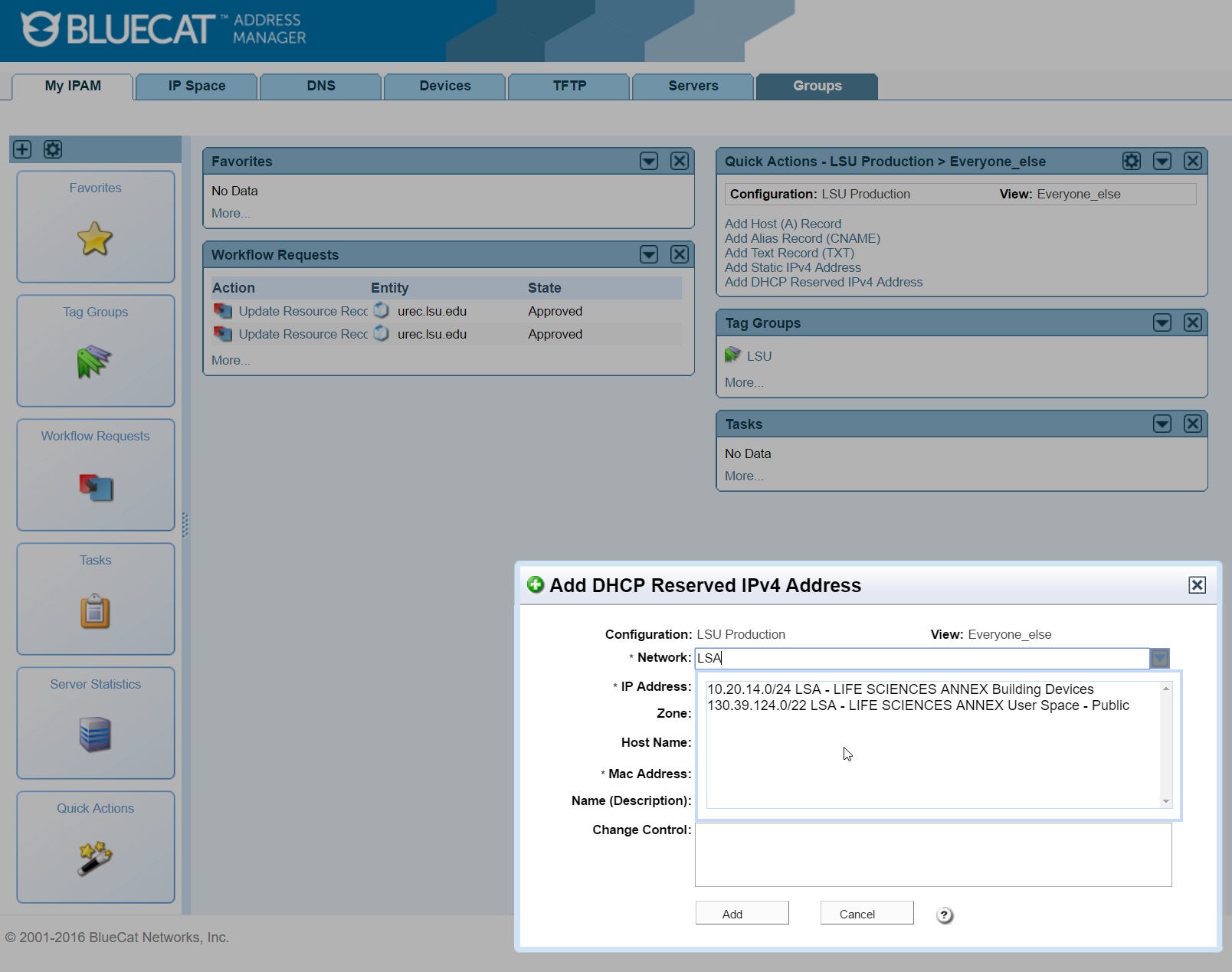Close the Workflow Requests widget

point(680,254)
